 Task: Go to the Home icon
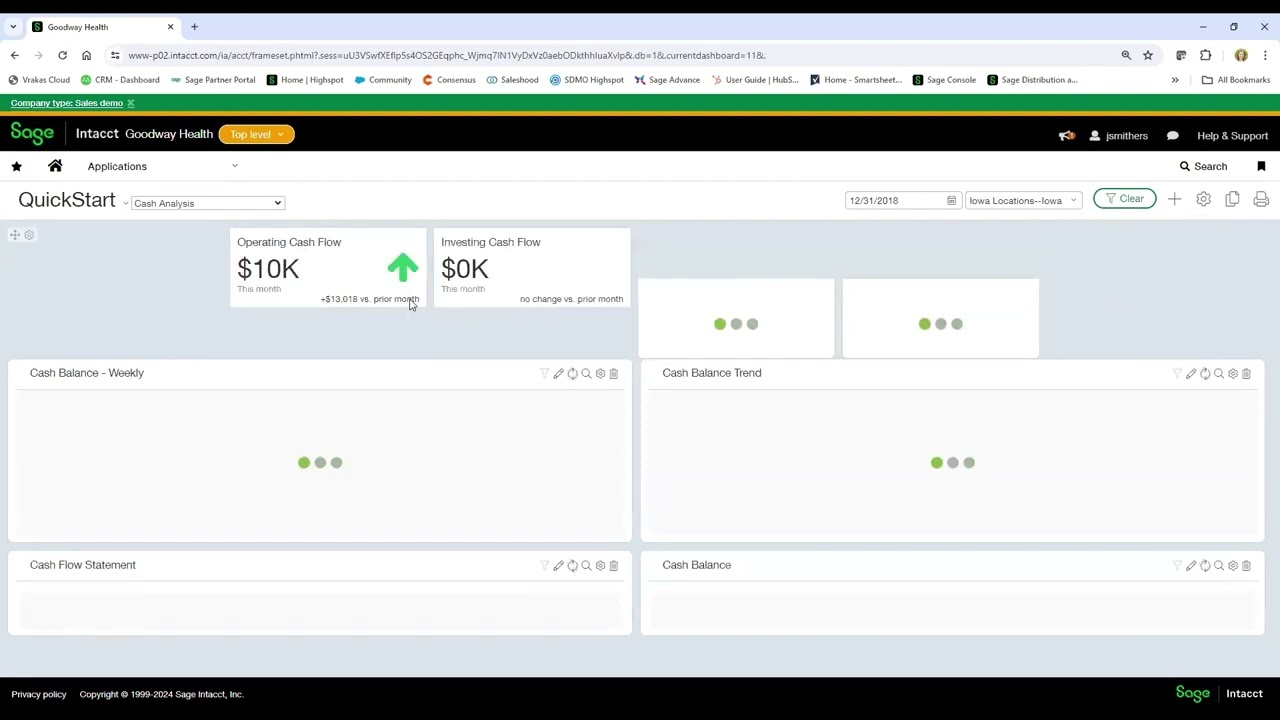55,166
